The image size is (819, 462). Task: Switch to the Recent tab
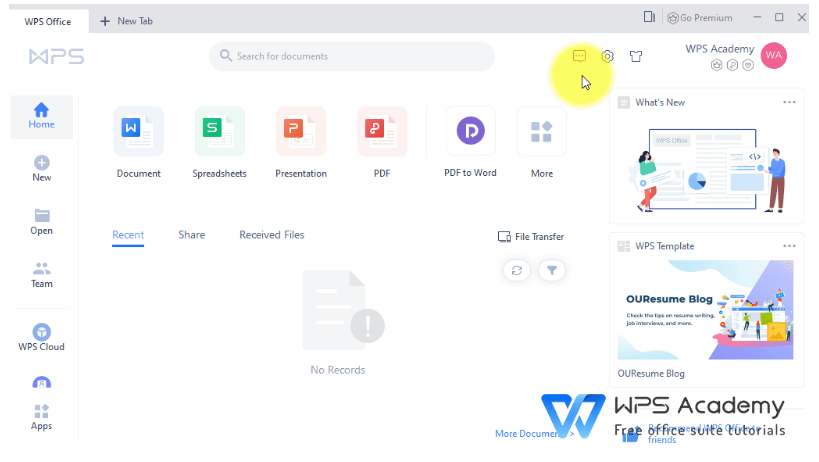tap(128, 235)
